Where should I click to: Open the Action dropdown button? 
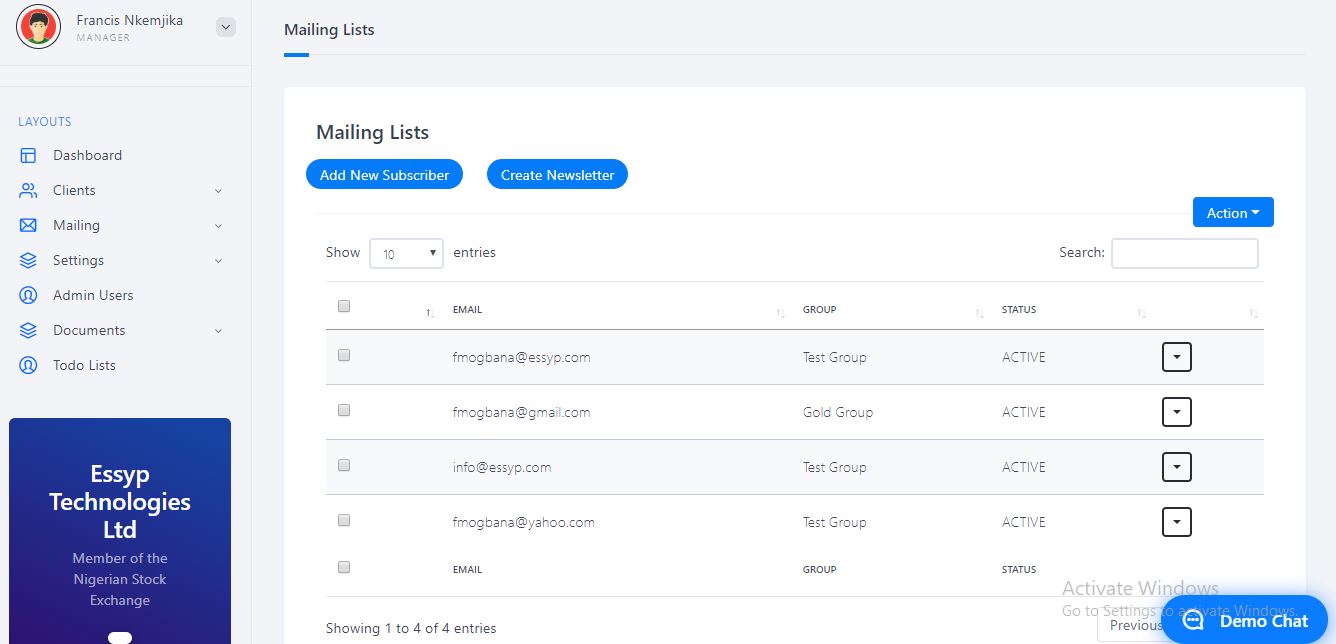click(1233, 212)
